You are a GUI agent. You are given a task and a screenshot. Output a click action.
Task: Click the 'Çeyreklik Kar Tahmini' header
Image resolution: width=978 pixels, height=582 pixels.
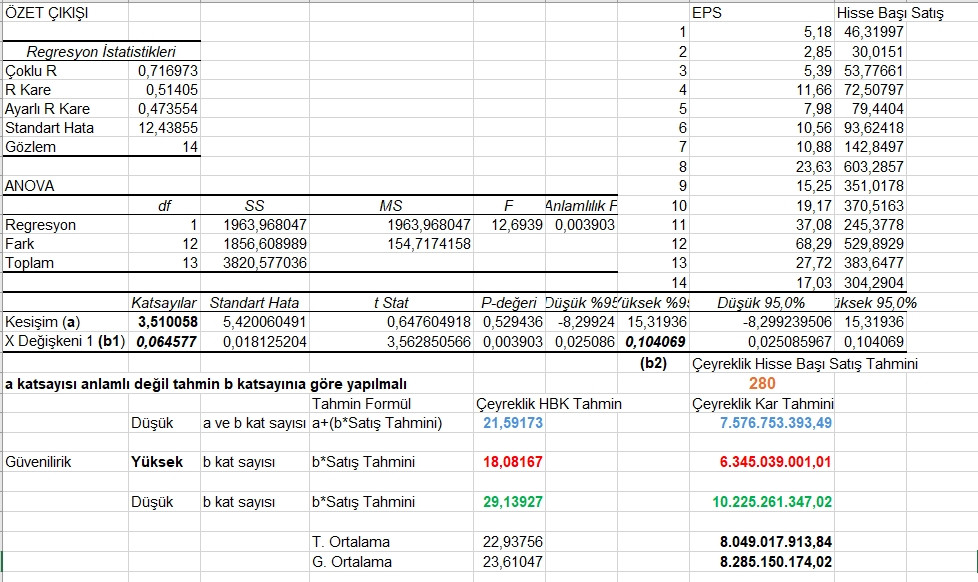coord(762,404)
